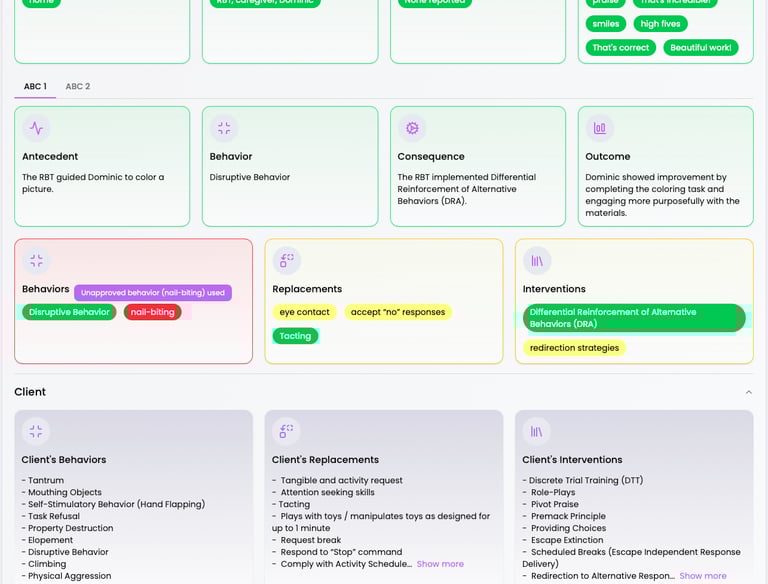The image size is (768, 584).
Task: Click the Consequence gear play icon
Action: coord(412,128)
